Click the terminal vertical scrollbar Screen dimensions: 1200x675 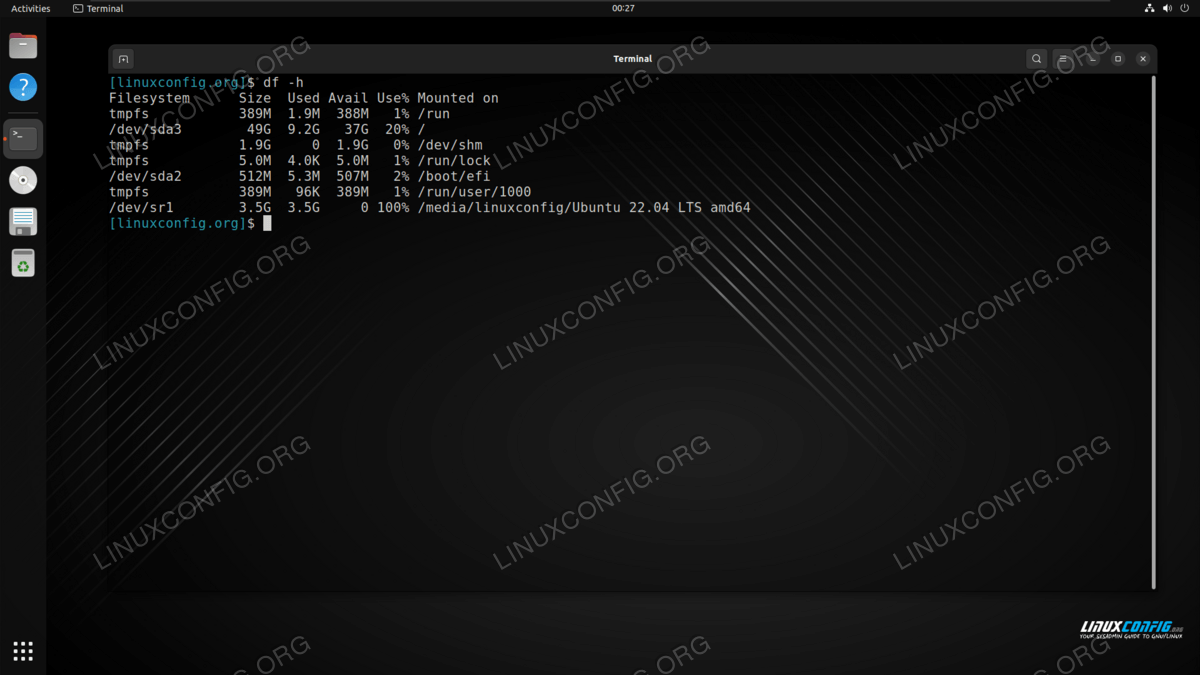coord(1154,332)
